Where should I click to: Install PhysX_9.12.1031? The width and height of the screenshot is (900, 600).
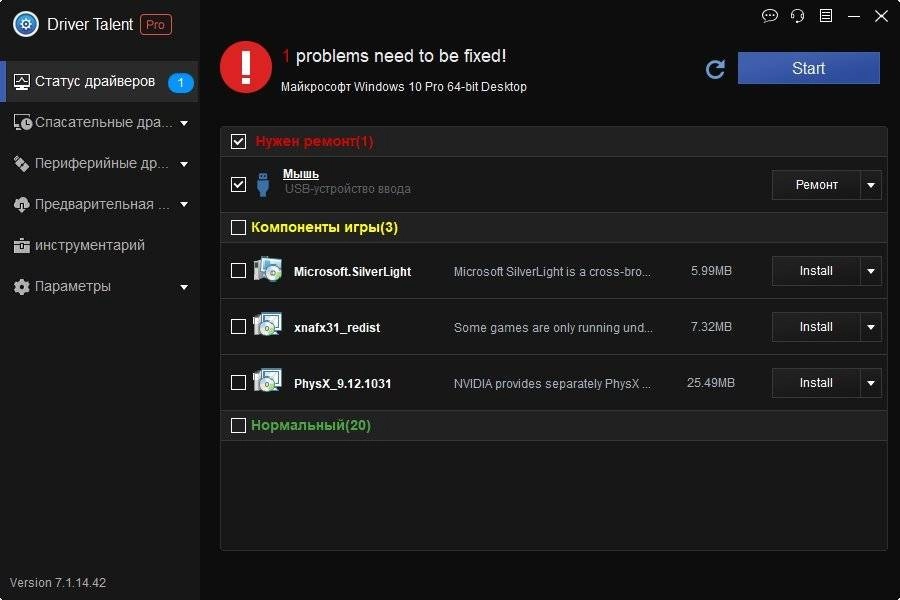pyautogui.click(x=816, y=383)
